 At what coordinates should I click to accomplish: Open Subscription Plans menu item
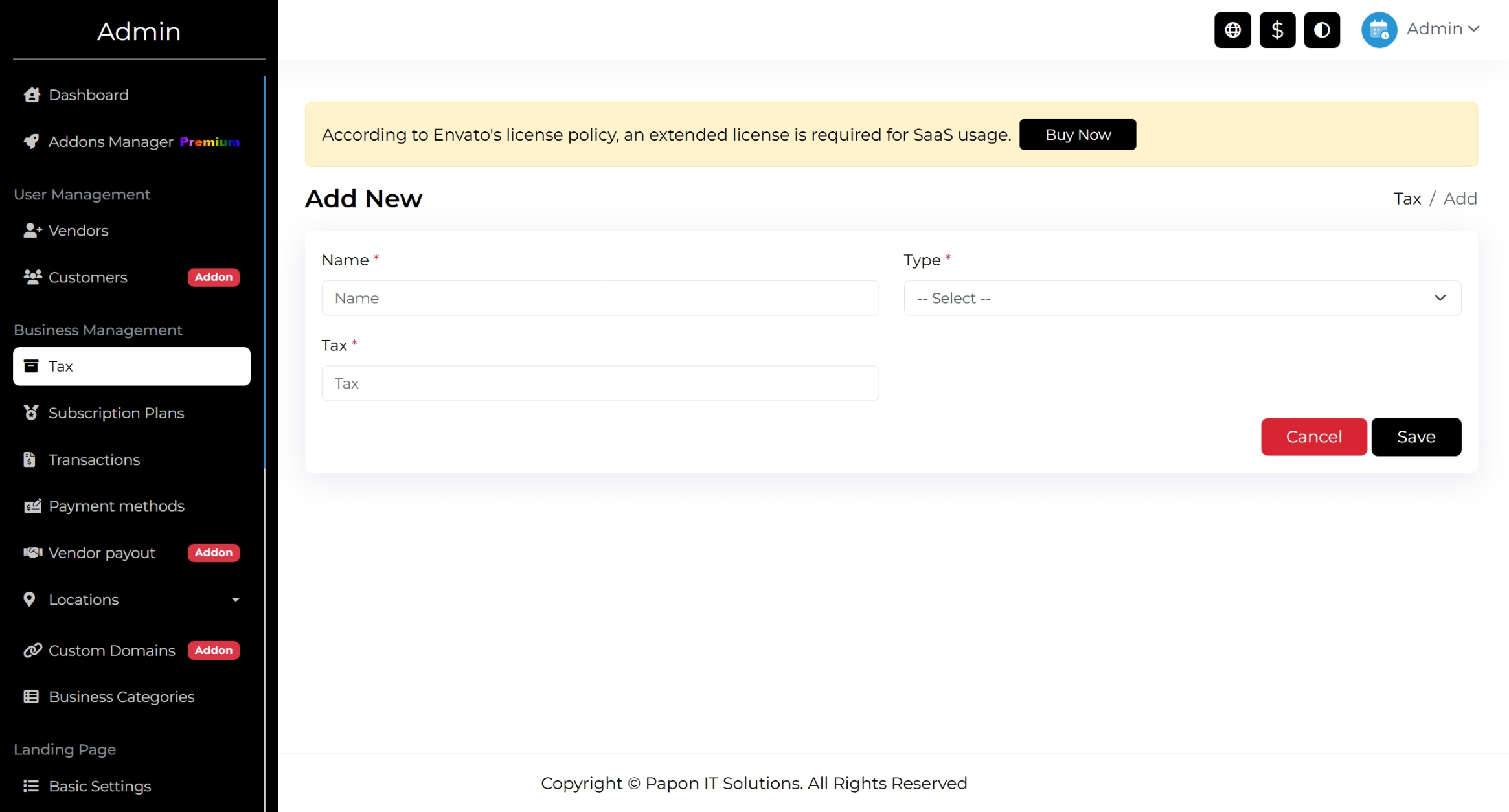point(116,413)
